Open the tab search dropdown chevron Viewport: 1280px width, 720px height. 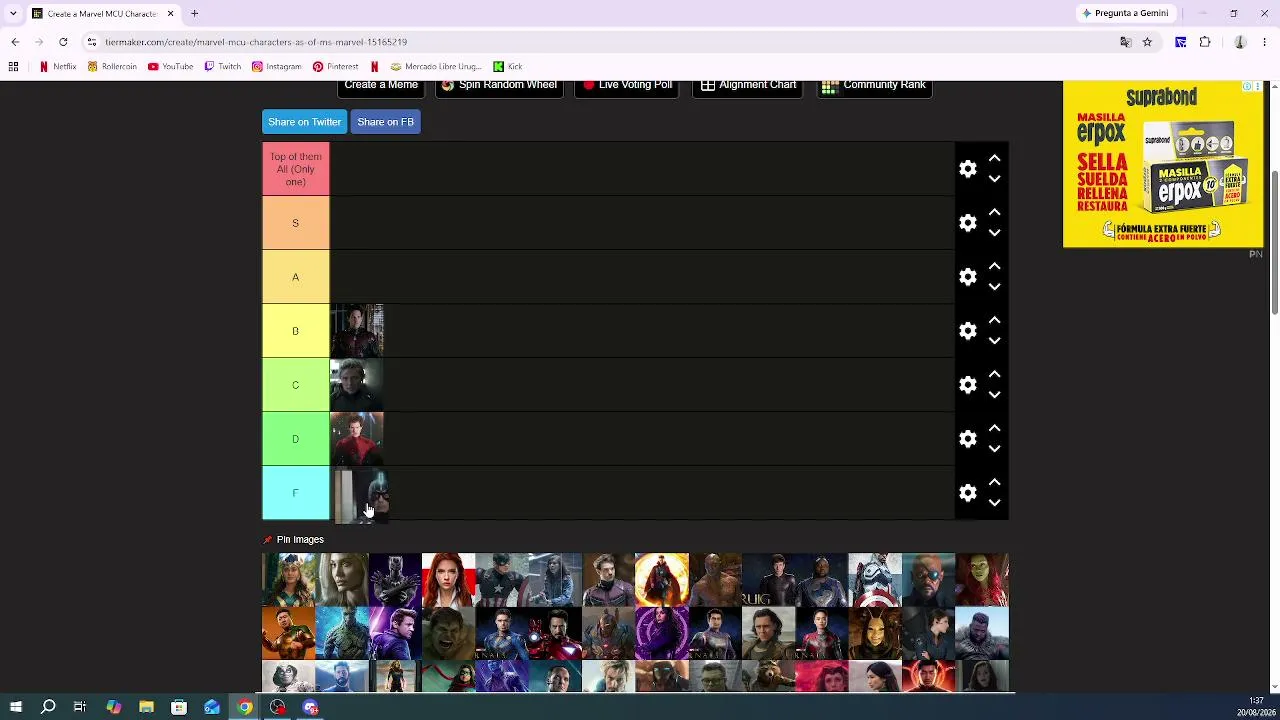coord(13,14)
